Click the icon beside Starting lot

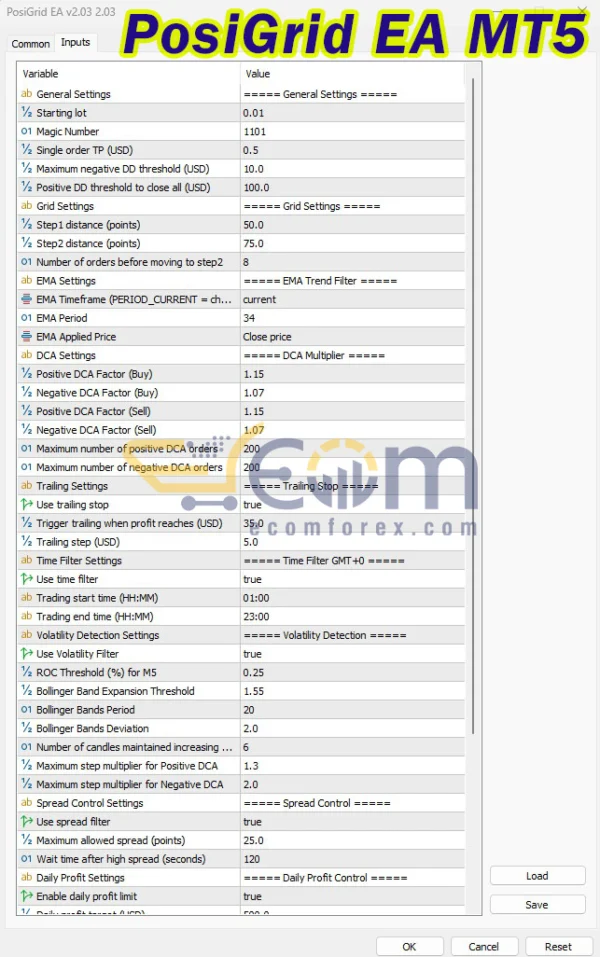[27, 113]
